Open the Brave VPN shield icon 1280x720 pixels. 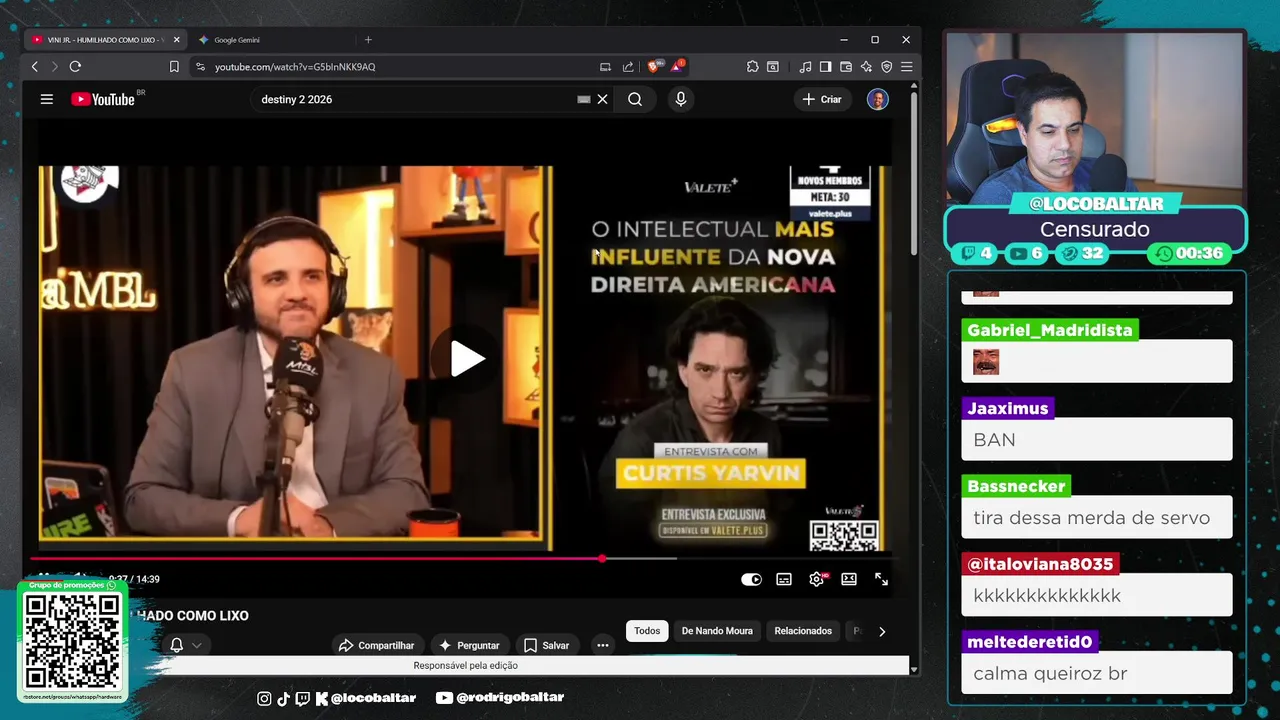click(x=886, y=67)
